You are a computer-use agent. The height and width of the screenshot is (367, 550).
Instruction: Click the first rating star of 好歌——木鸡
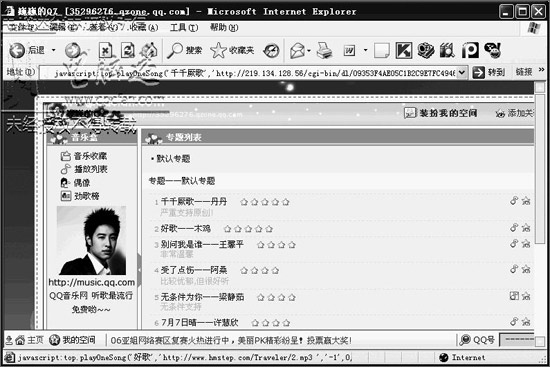[228, 229]
